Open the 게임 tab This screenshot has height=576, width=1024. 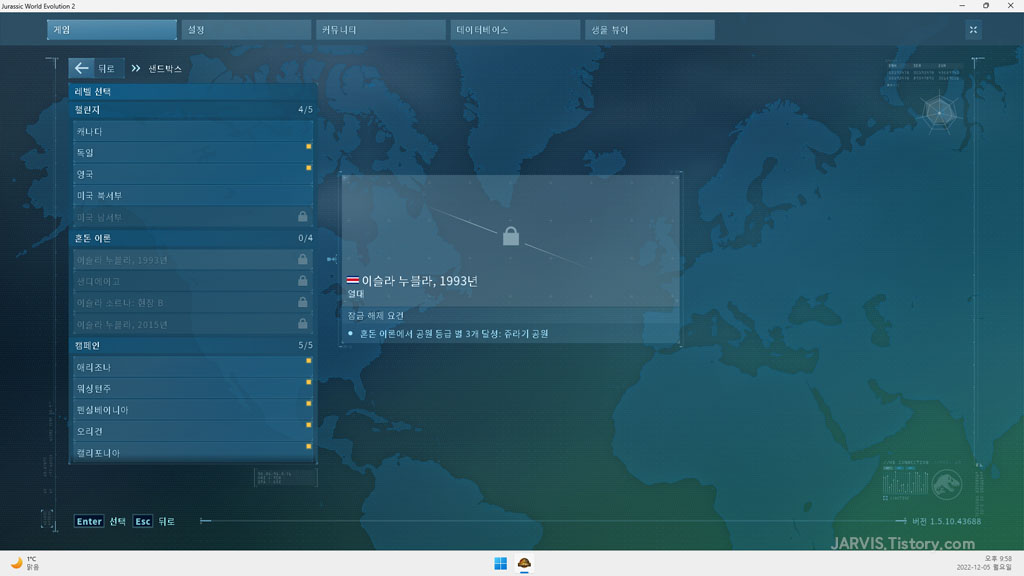point(112,29)
